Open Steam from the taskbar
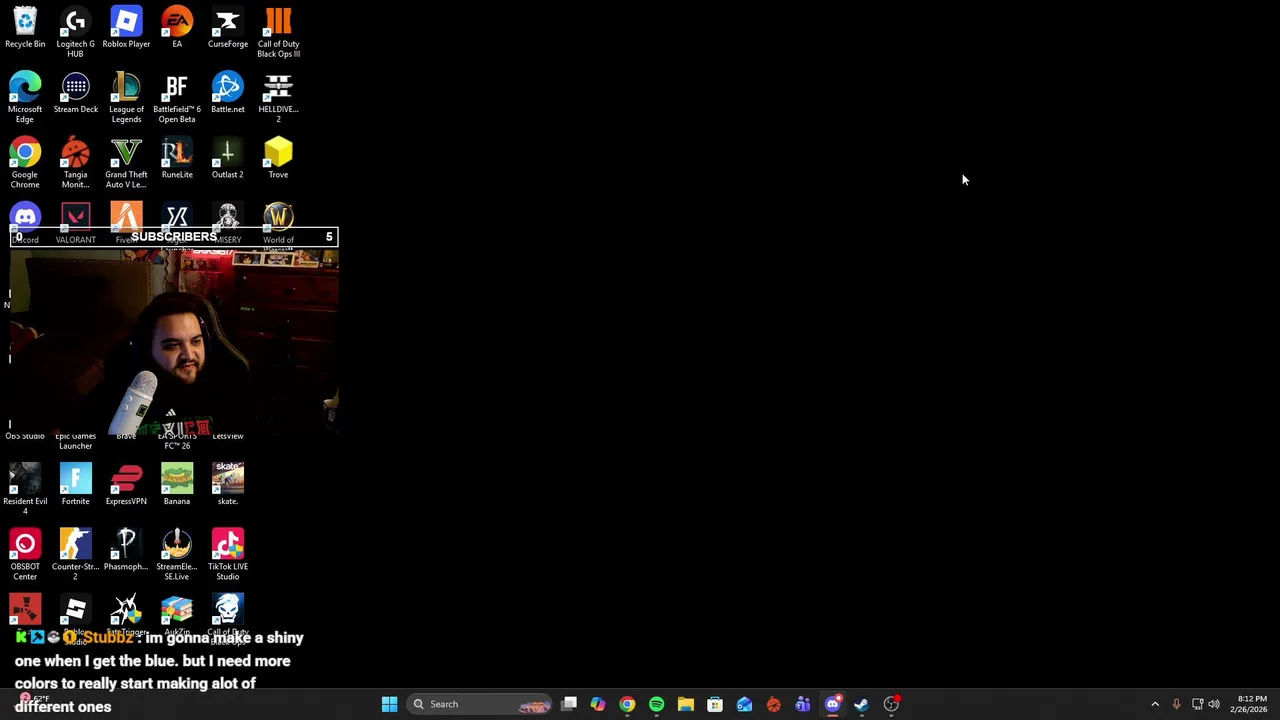This screenshot has width=1280, height=720. tap(861, 704)
